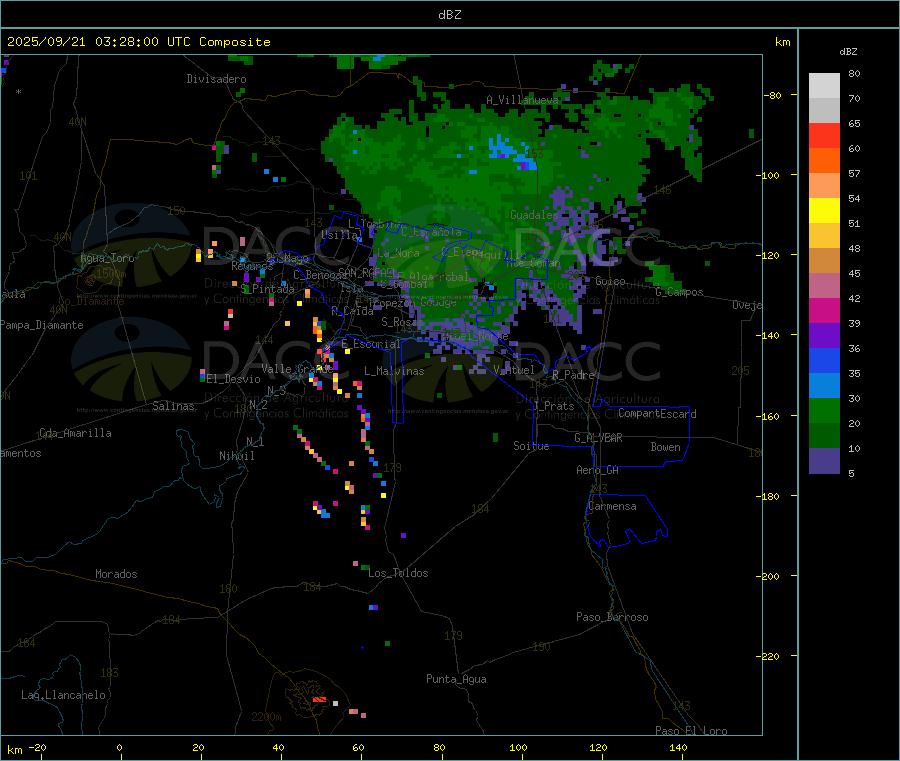
Task: Click the Aero_GA location label
Action: pyautogui.click(x=598, y=470)
